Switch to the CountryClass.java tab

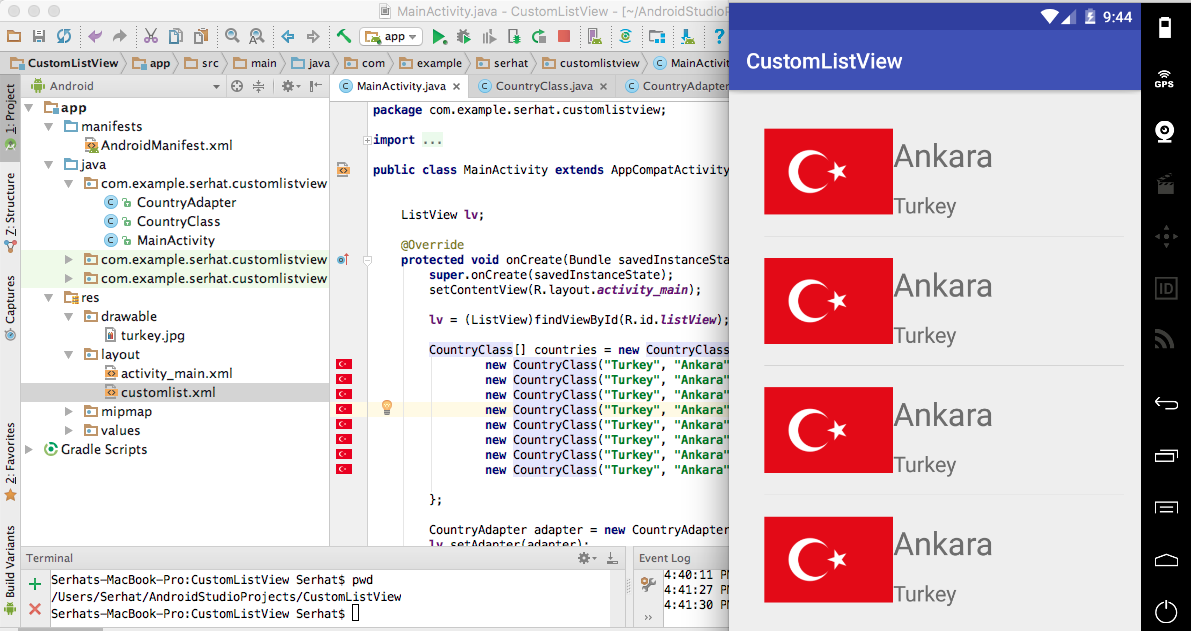click(x=544, y=86)
